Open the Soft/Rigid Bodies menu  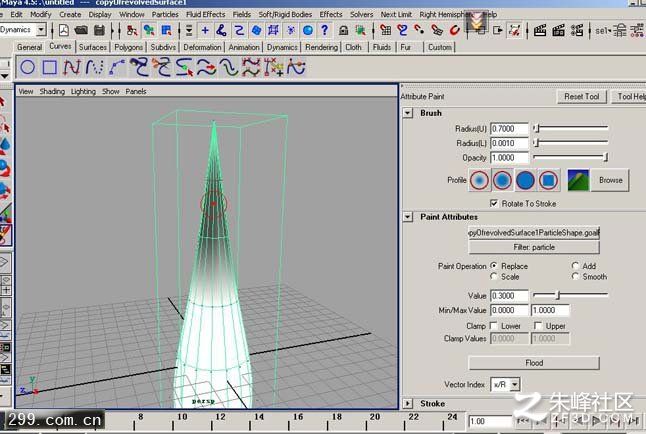285,14
